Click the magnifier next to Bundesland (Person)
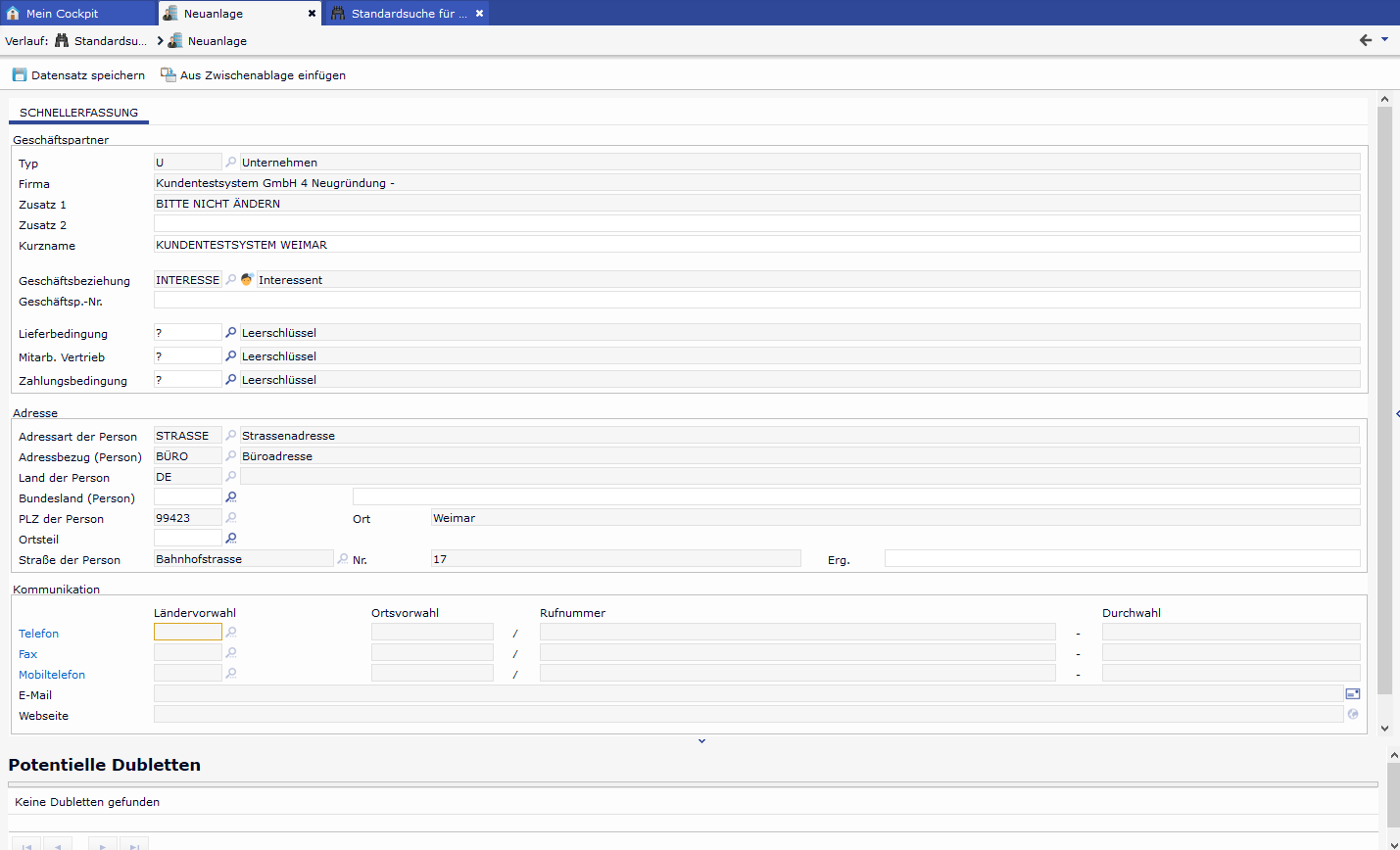The height and width of the screenshot is (850, 1400). (x=231, y=497)
